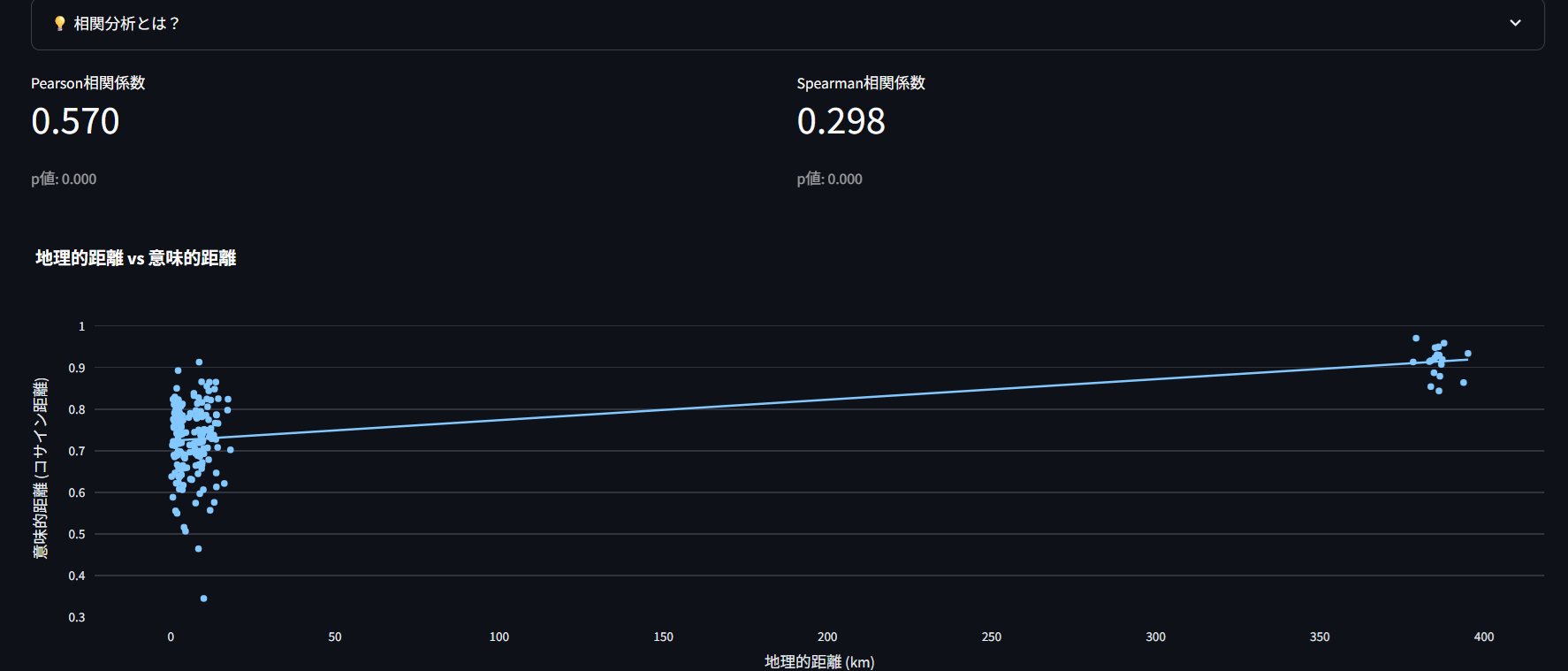Image resolution: width=1568 pixels, height=671 pixels.
Task: Expand the 相関分析とは？ section
Action: pyautogui.click(x=127, y=24)
